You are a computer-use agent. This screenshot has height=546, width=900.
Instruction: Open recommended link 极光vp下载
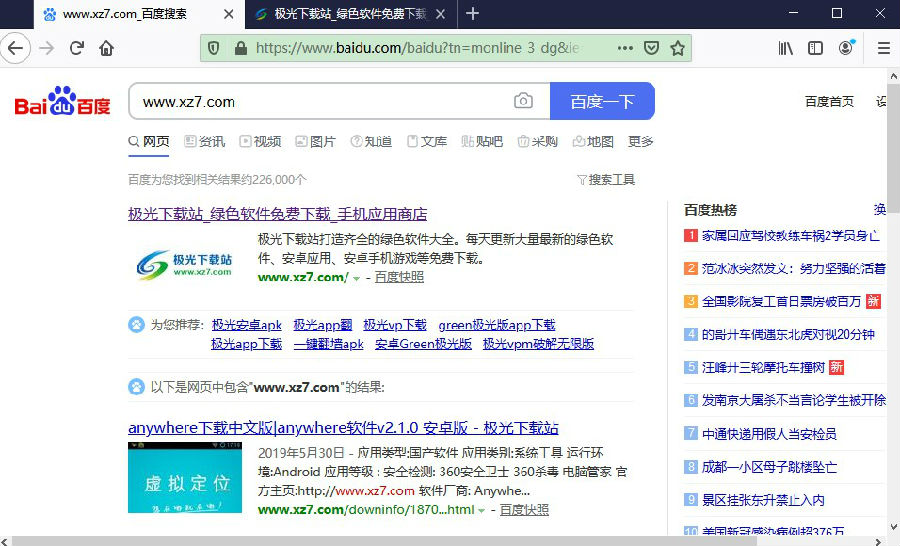(395, 325)
